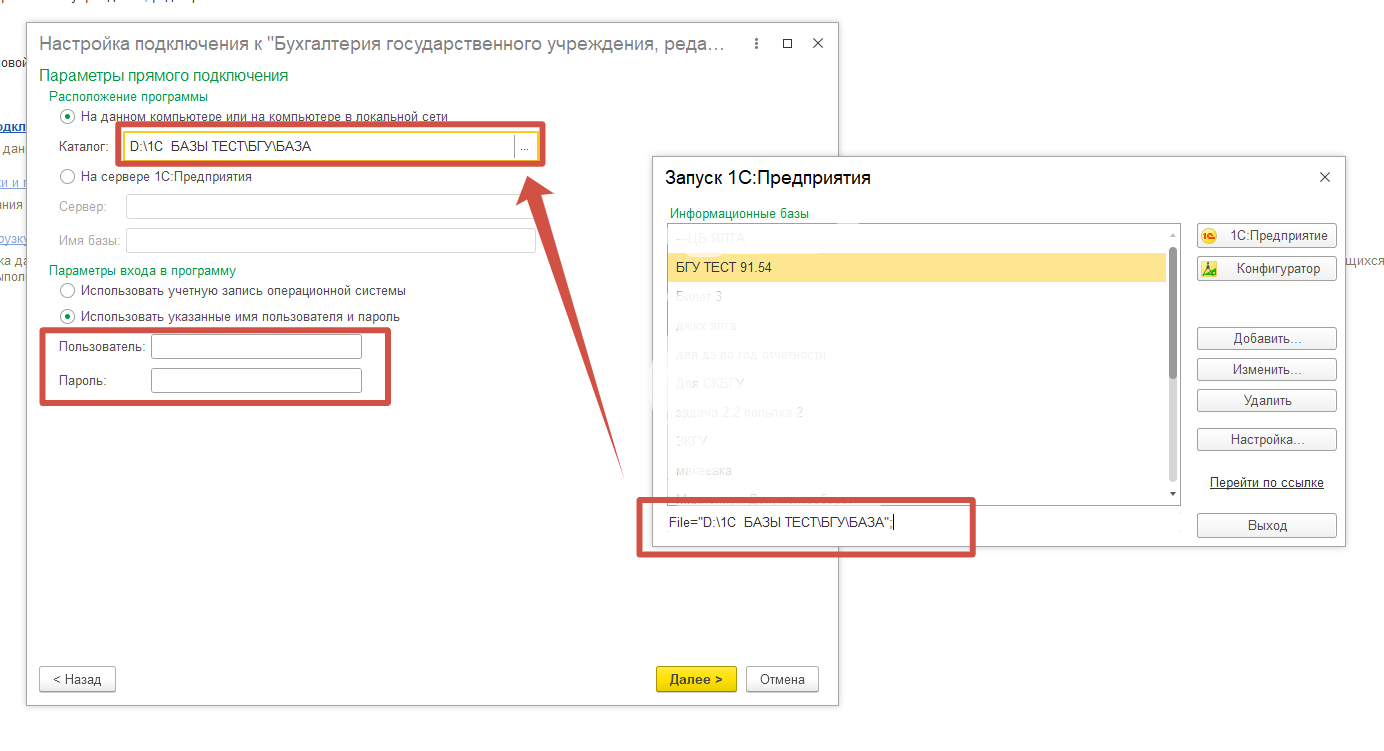Focus the Пароль input field
Viewport: 1384px width, 751px height.
[256, 381]
